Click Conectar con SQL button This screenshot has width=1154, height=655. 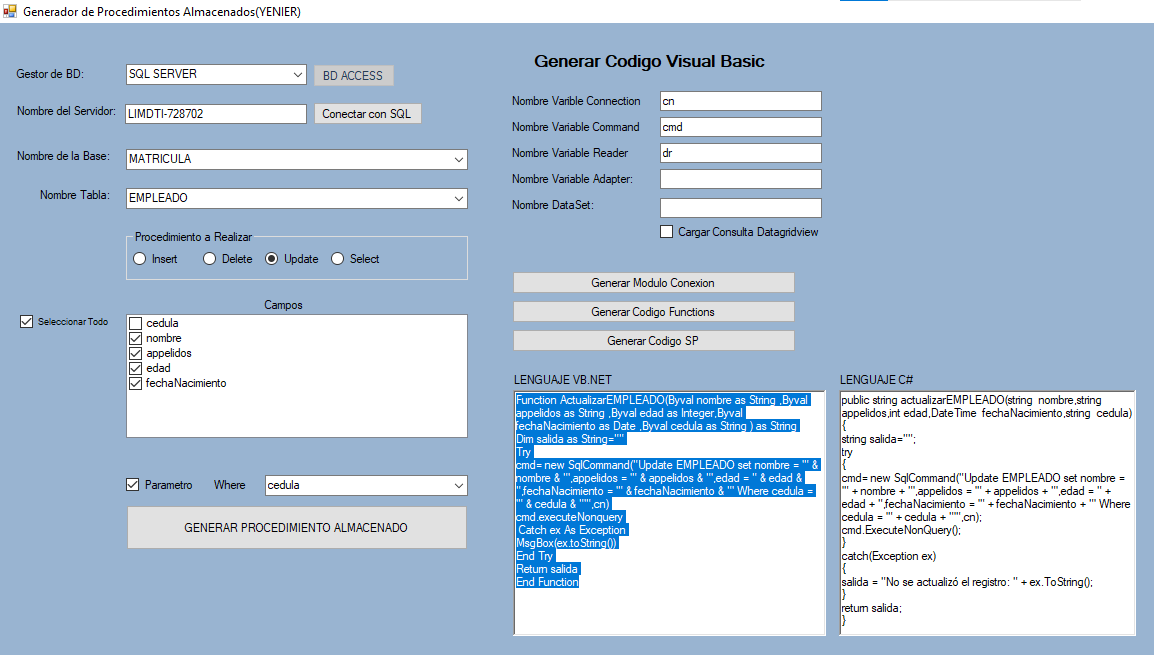367,114
